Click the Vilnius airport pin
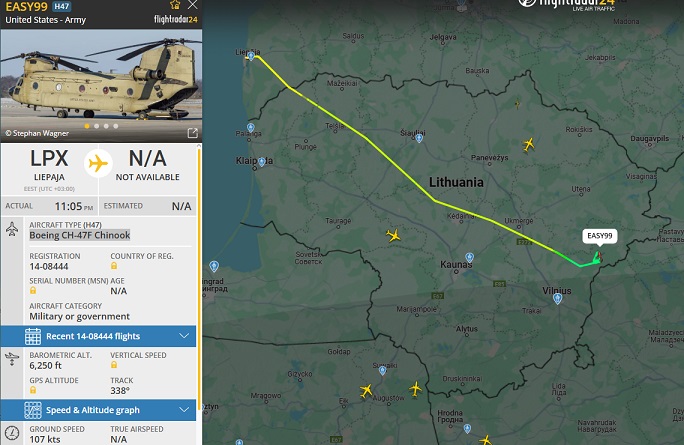The height and width of the screenshot is (445, 684). click(x=557, y=299)
